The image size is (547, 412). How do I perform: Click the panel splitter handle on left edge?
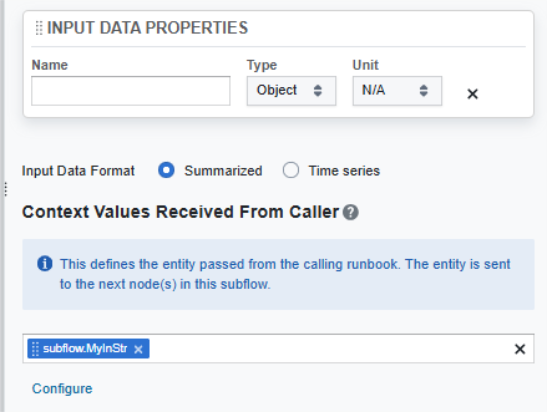click(x=6, y=189)
